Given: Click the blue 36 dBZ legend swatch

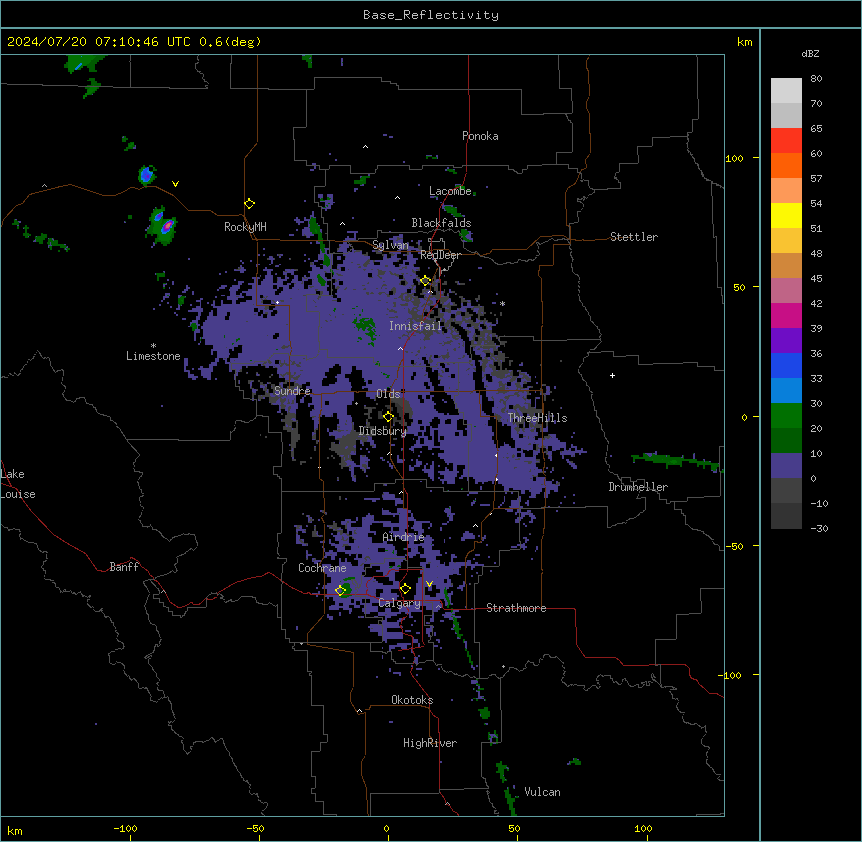Looking at the screenshot, I should (x=786, y=365).
